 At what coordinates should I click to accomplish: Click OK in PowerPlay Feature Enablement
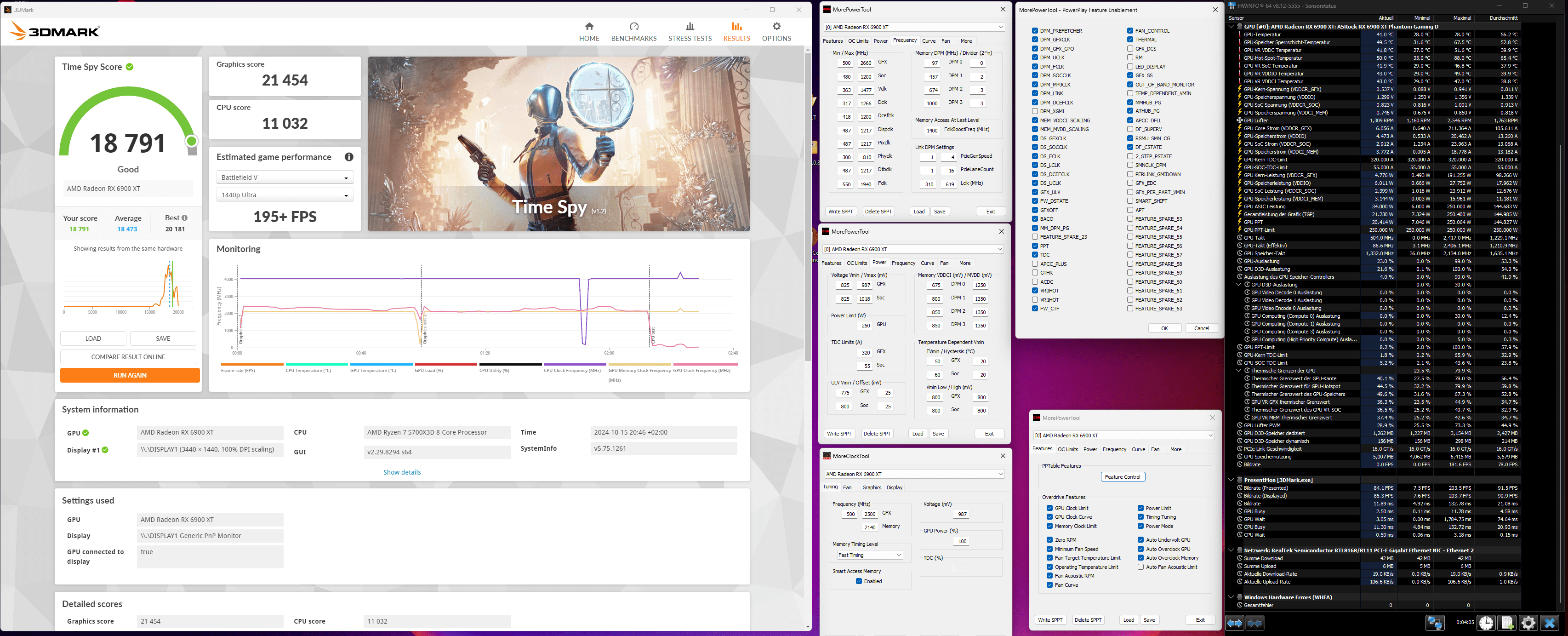tap(1164, 328)
